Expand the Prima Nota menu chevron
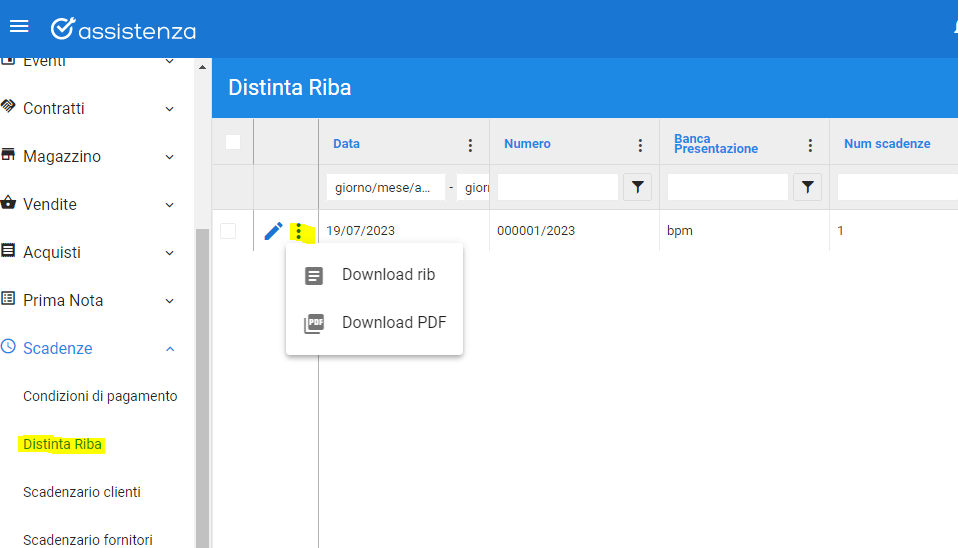958x548 pixels. (170, 301)
